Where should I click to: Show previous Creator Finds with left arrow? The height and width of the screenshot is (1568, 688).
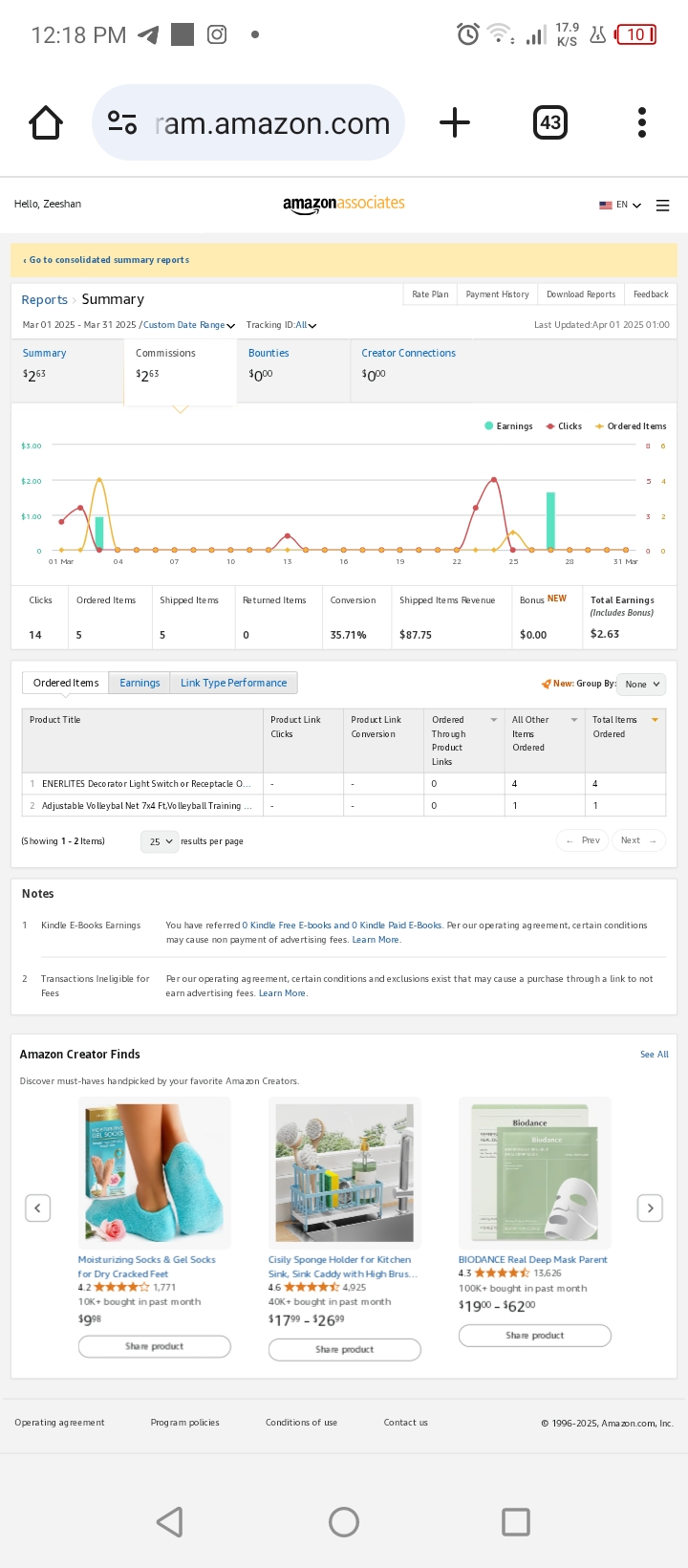pos(37,1208)
